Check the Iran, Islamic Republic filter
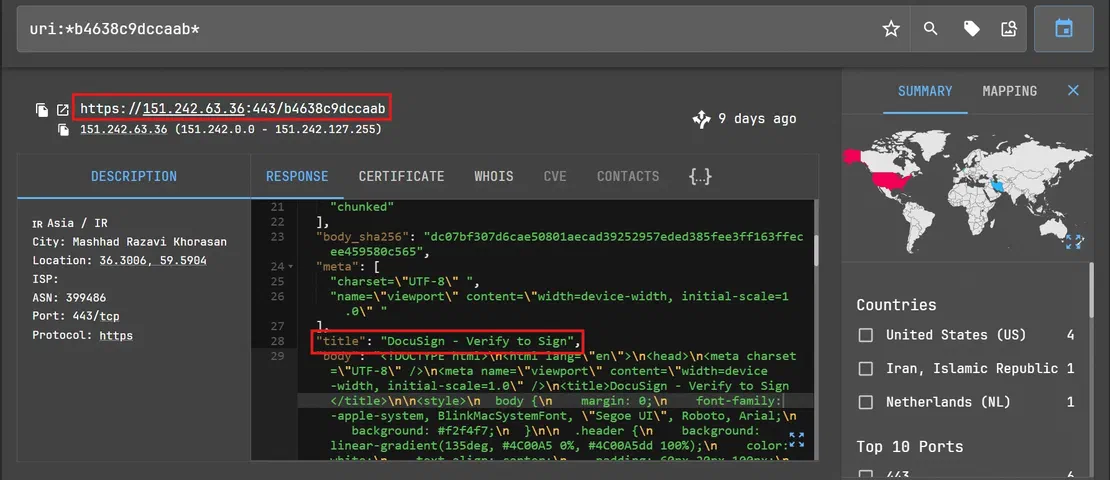1110x480 pixels. coord(865,369)
